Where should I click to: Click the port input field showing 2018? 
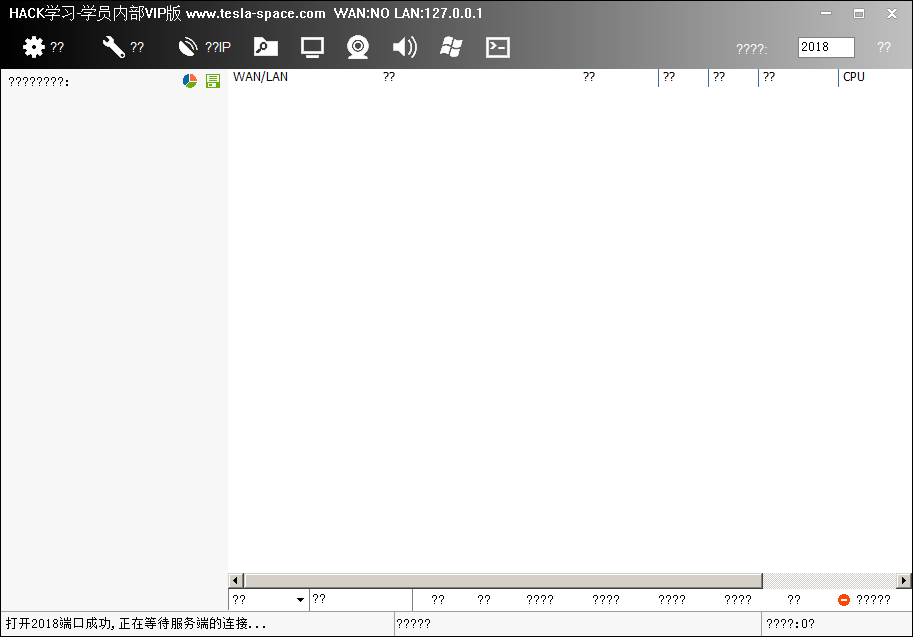click(826, 47)
